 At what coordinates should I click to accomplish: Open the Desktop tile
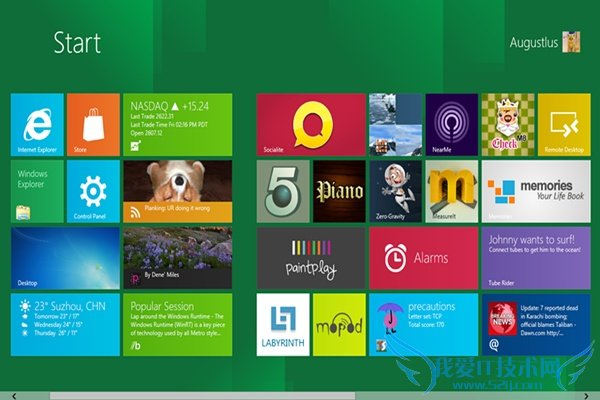(65, 258)
